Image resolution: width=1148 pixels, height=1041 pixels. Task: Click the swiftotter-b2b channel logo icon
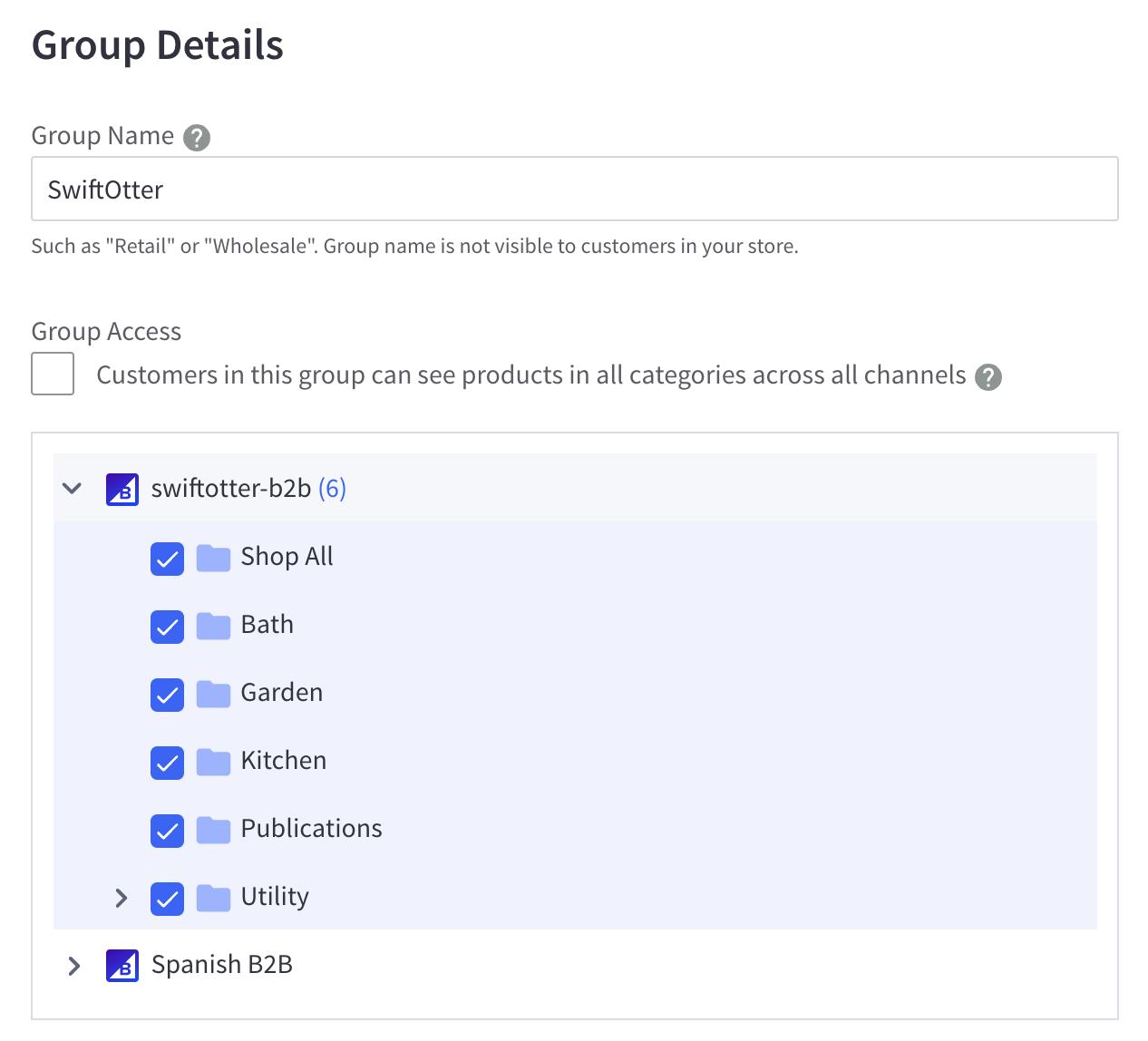122,490
